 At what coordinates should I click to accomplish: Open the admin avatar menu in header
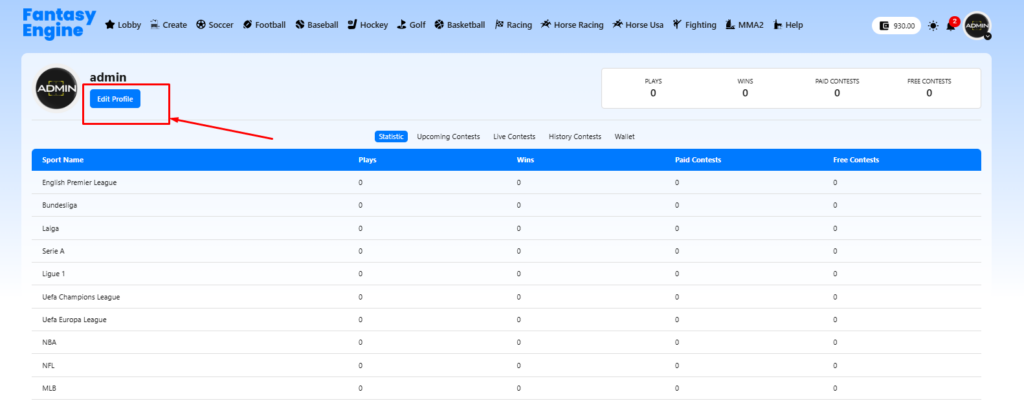coord(977,26)
